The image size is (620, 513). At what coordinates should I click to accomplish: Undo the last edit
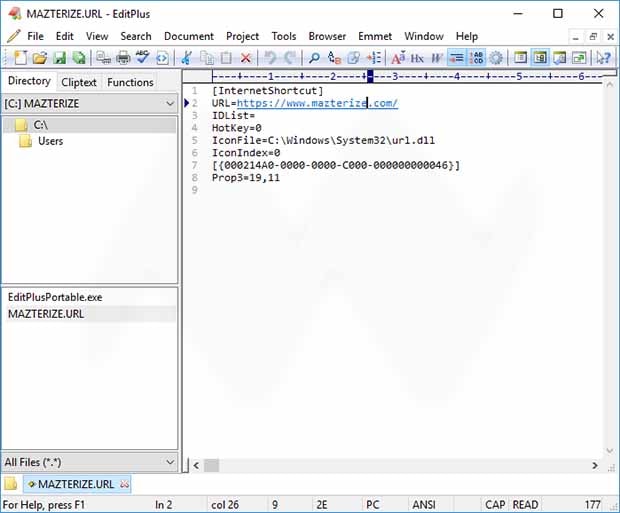coord(270,58)
